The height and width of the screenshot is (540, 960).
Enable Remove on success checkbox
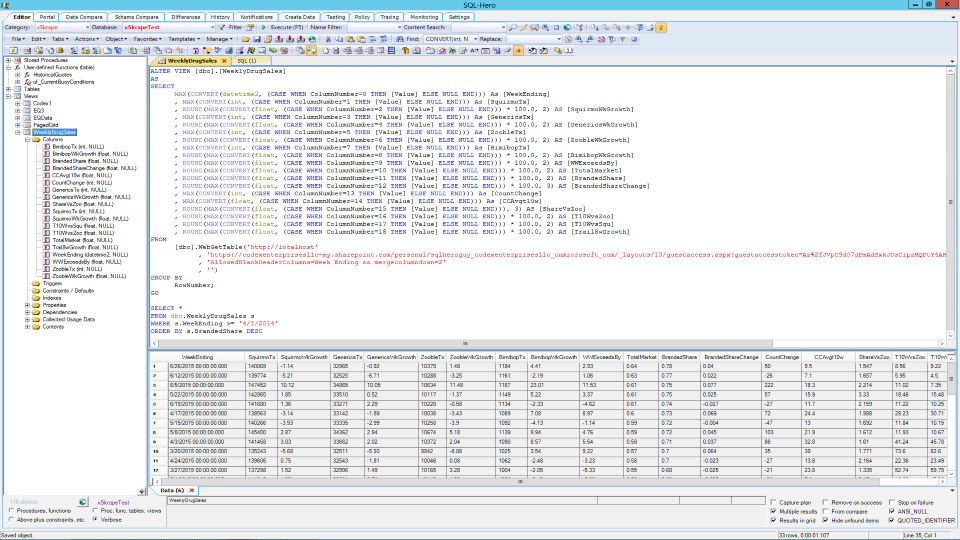[x=825, y=503]
